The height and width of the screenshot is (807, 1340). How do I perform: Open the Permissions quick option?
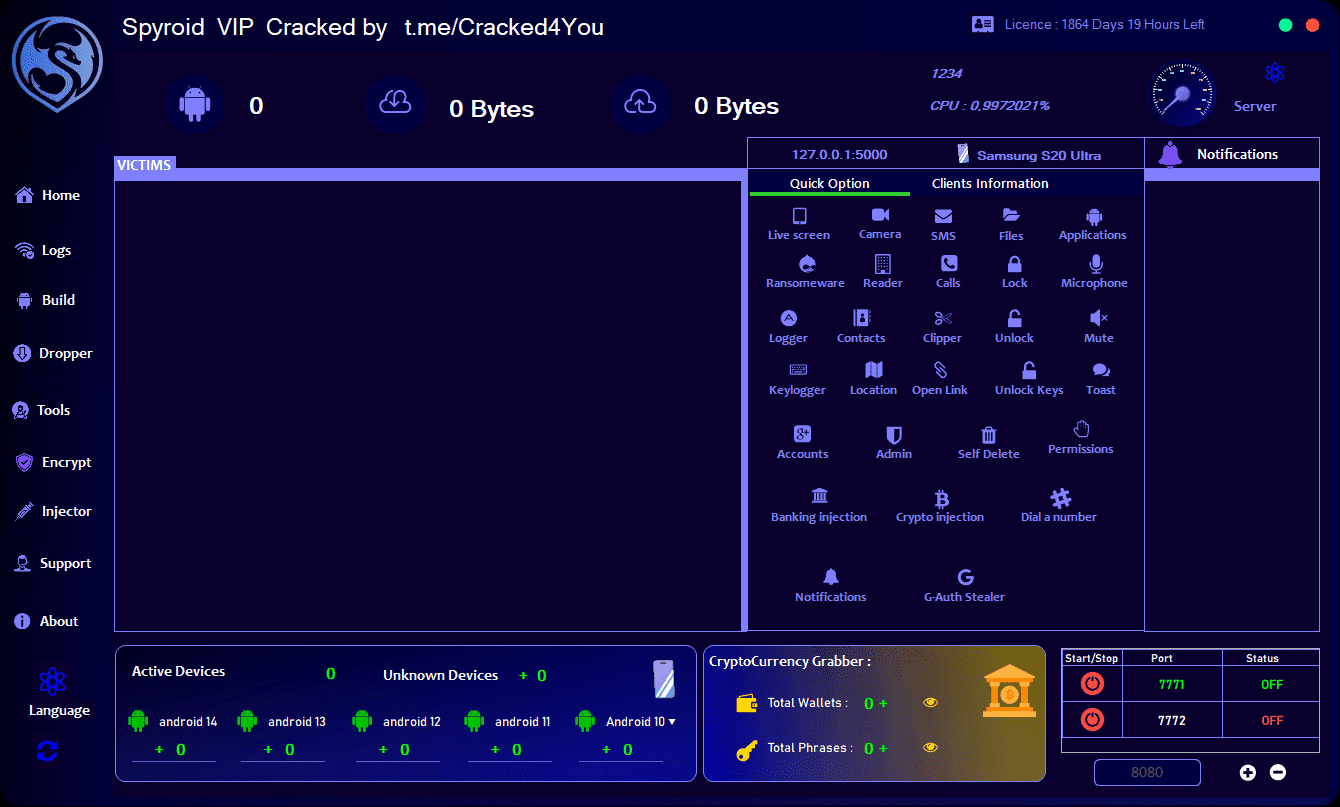click(1081, 438)
